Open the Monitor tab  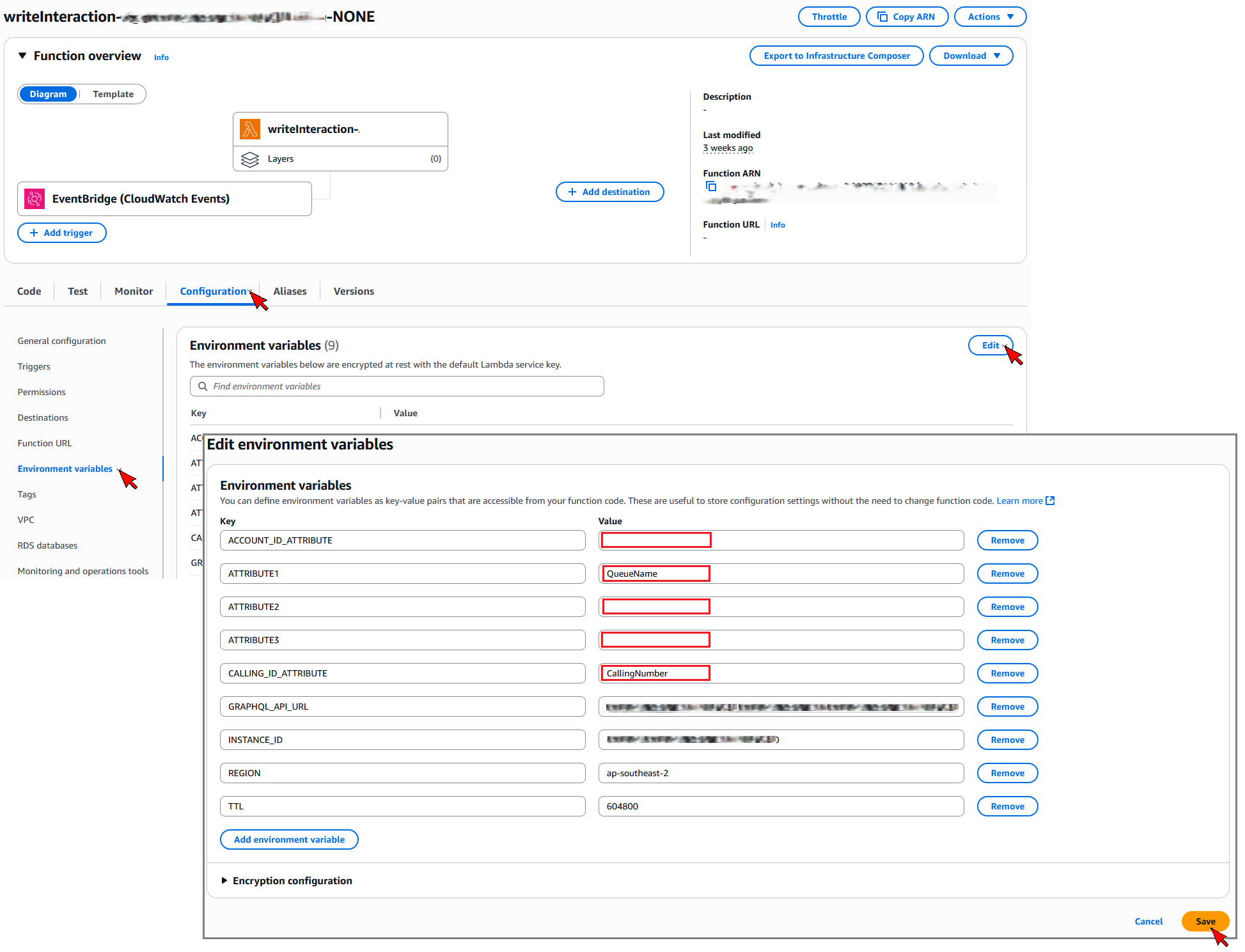click(x=134, y=291)
